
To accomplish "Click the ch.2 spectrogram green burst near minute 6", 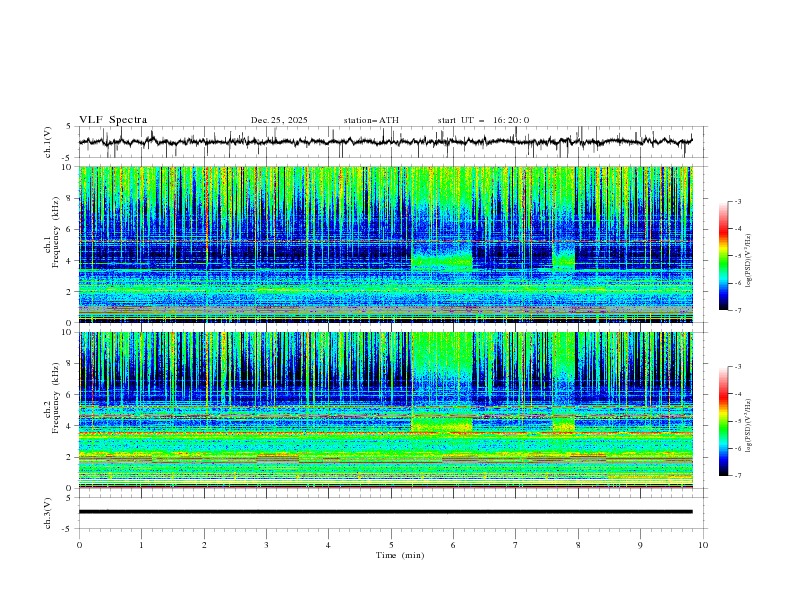I will (442, 424).
